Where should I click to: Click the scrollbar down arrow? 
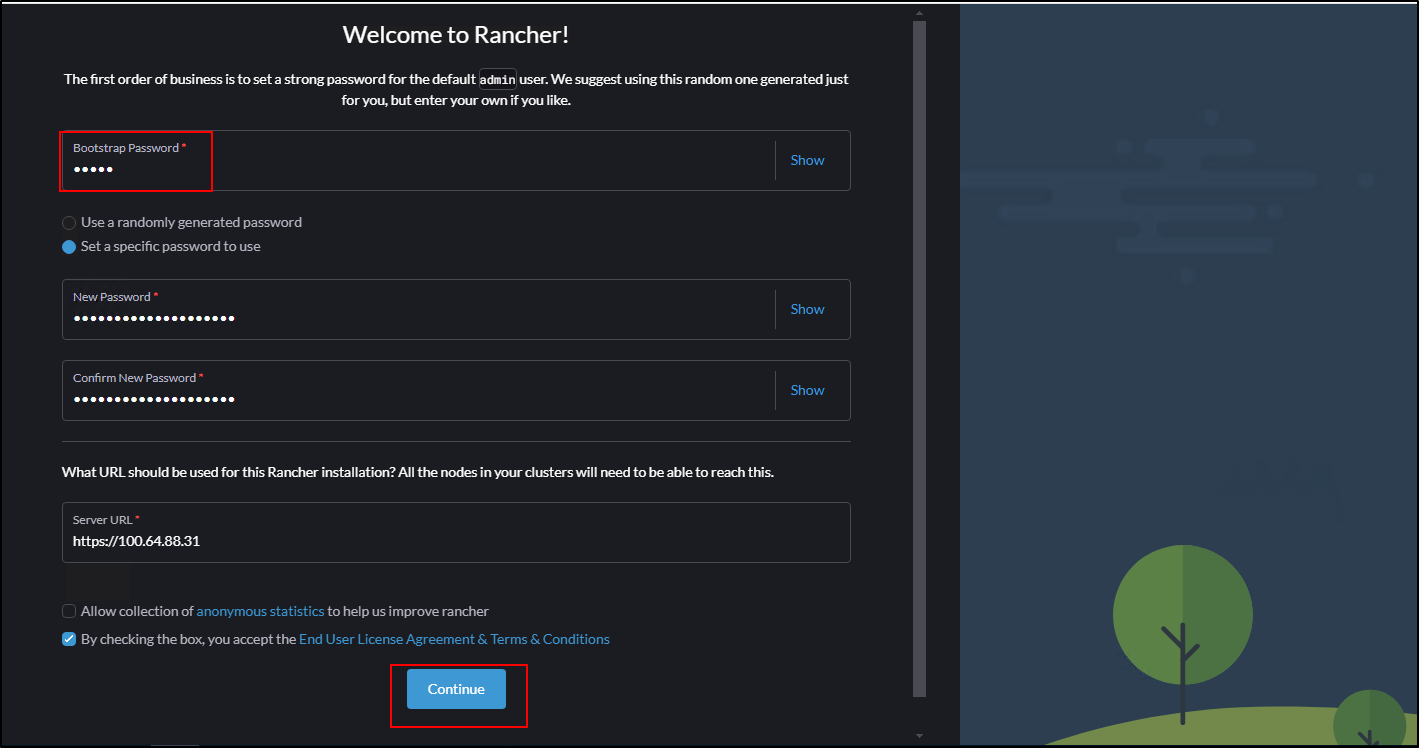pyautogui.click(x=919, y=736)
